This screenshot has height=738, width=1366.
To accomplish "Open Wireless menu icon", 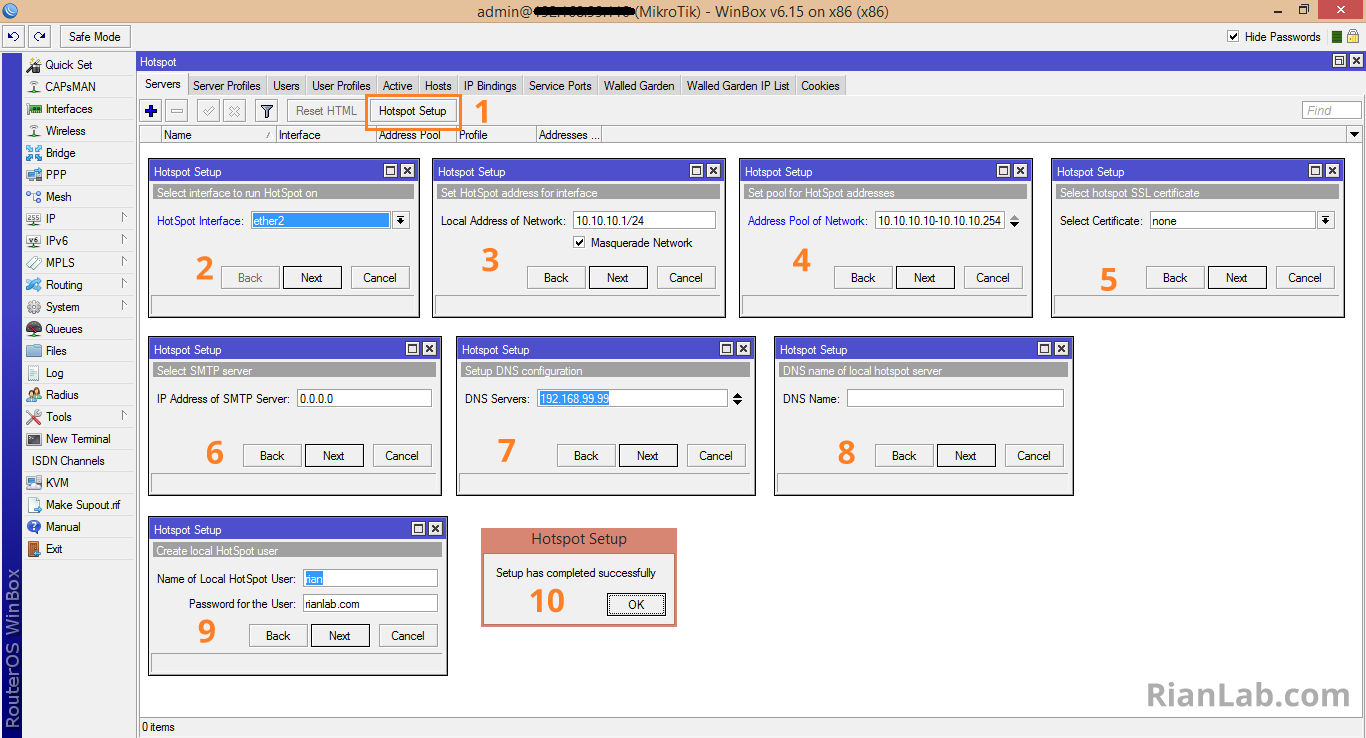I will tap(34, 131).
